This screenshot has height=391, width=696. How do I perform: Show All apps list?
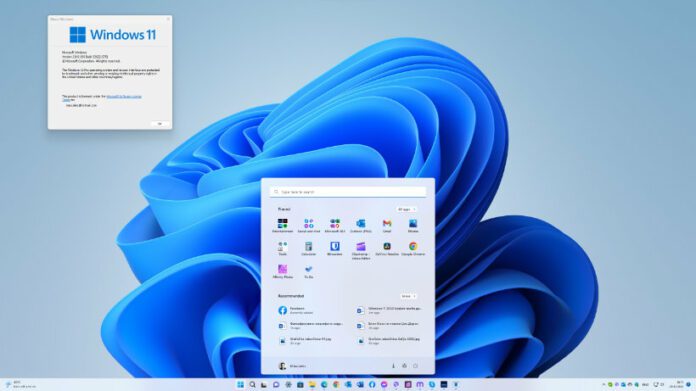click(406, 209)
